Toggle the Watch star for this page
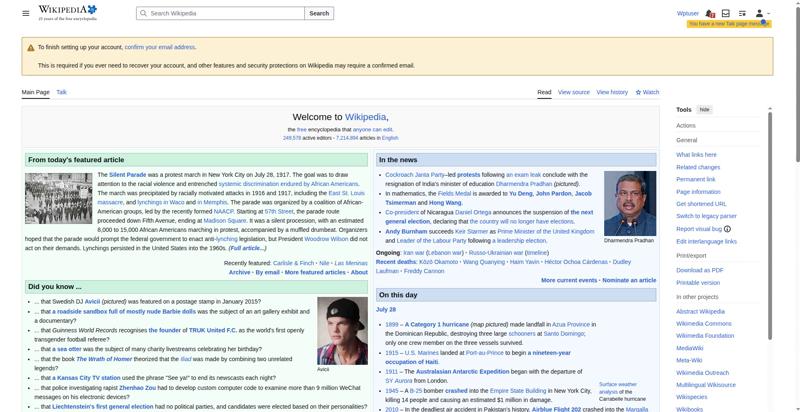This screenshot has width=800, height=412. click(x=647, y=92)
